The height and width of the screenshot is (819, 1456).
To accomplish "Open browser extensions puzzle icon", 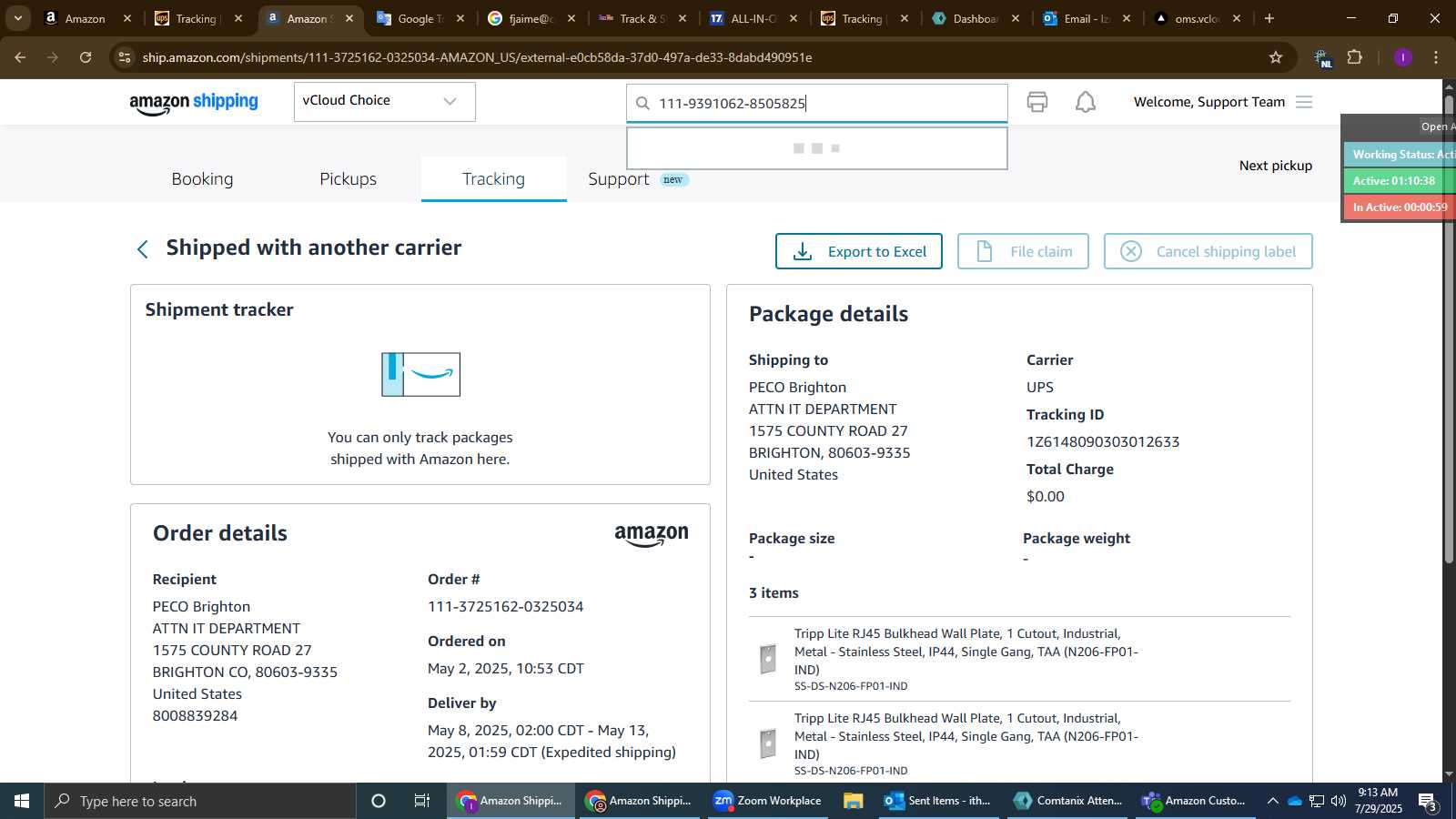I will pyautogui.click(x=1355, y=57).
